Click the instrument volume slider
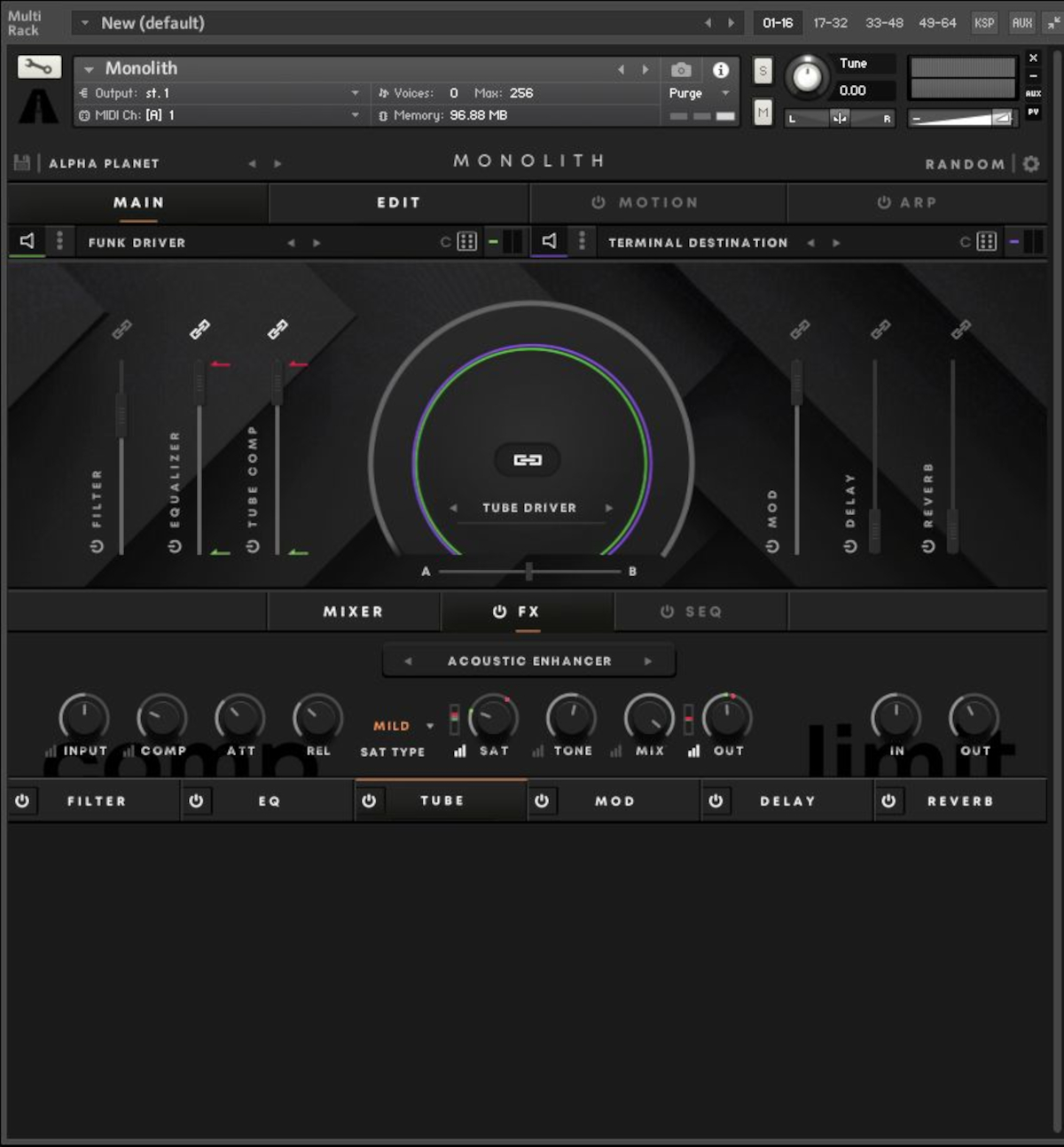 tap(964, 118)
